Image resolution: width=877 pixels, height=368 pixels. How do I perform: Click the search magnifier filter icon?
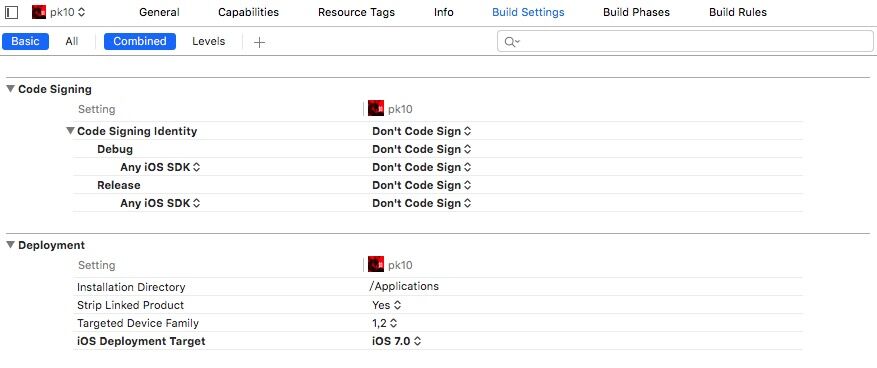coord(512,41)
